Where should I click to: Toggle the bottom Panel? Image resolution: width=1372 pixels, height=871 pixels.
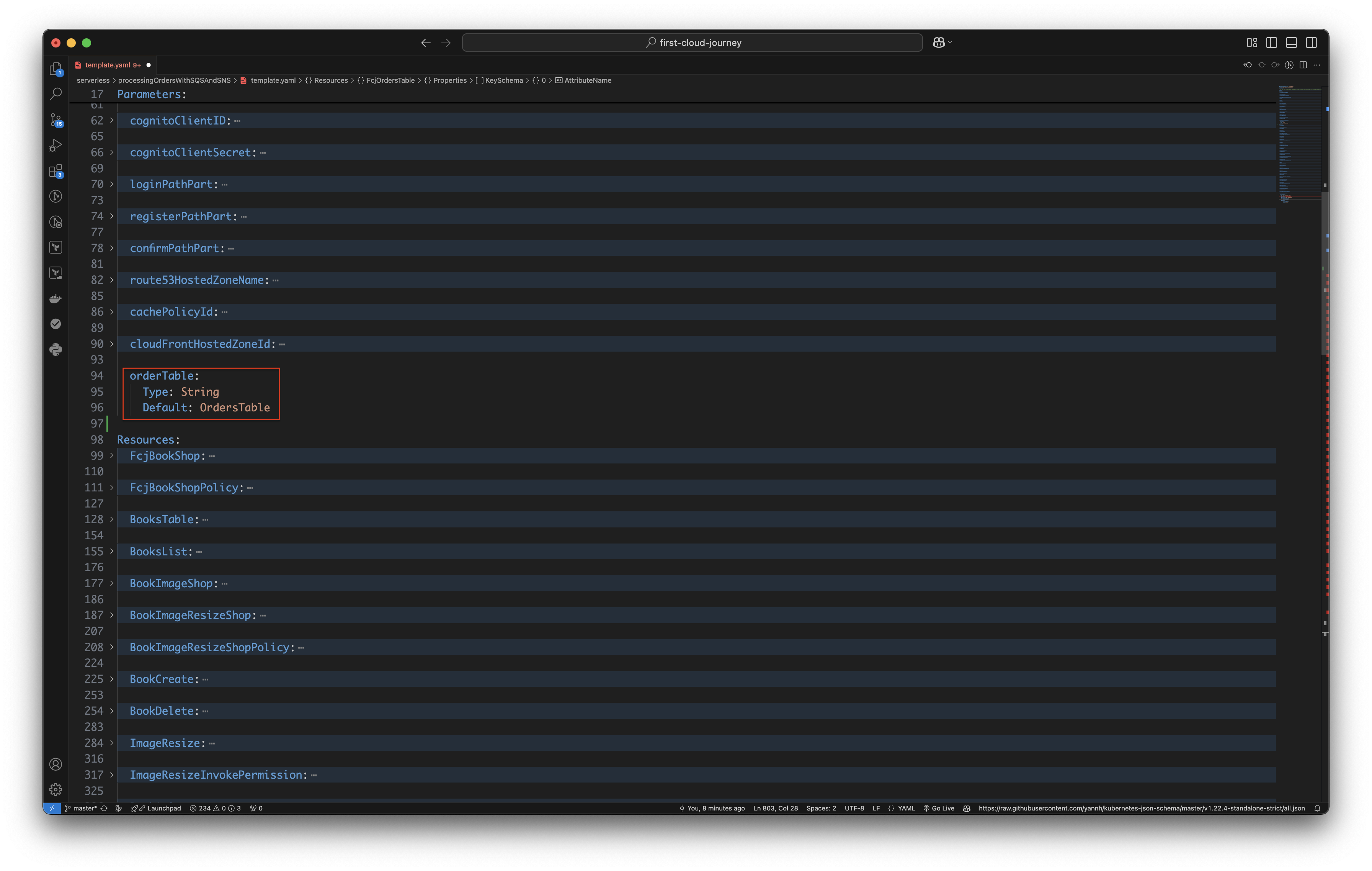coord(1291,43)
